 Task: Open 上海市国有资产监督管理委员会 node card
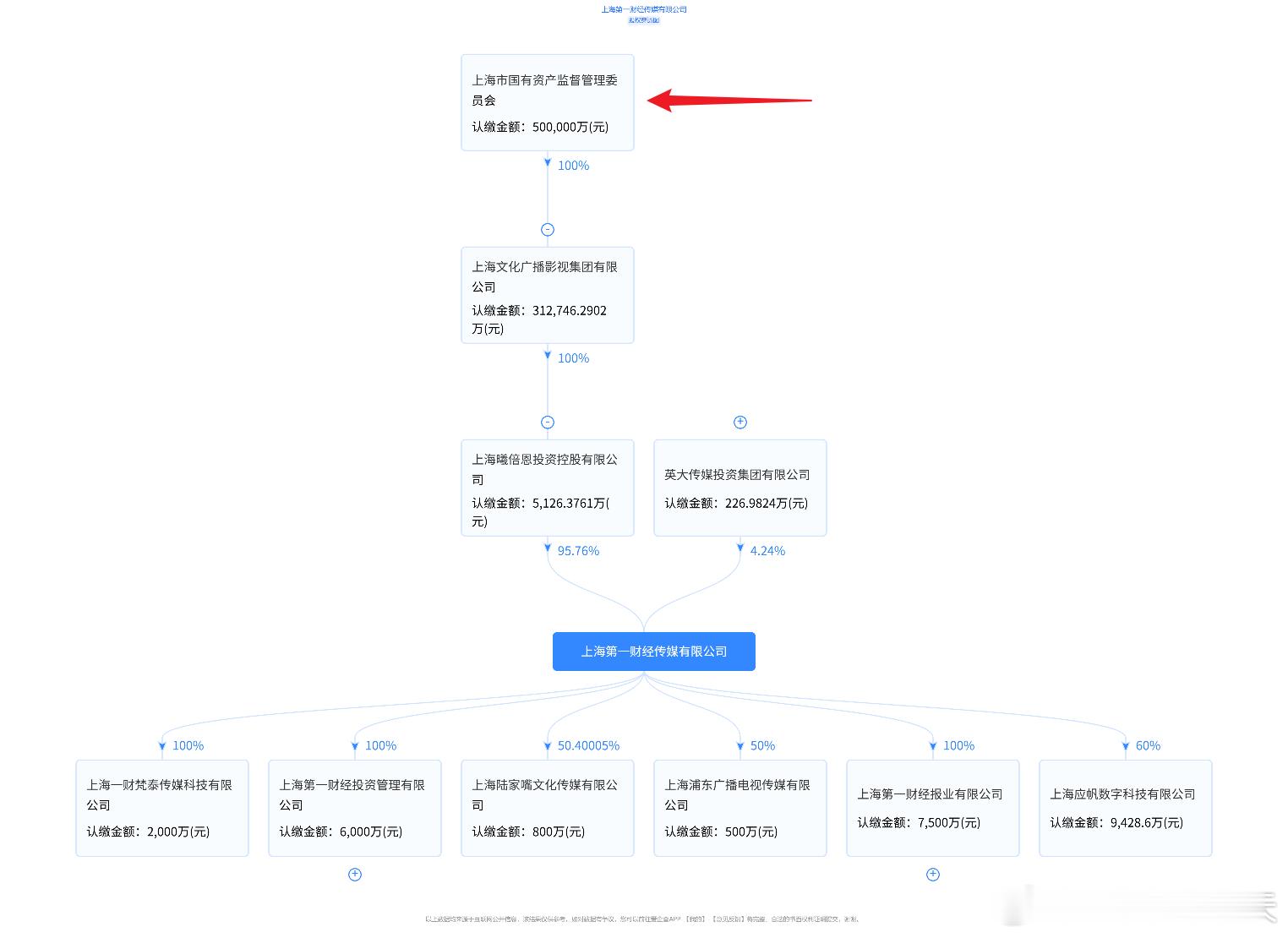click(548, 103)
